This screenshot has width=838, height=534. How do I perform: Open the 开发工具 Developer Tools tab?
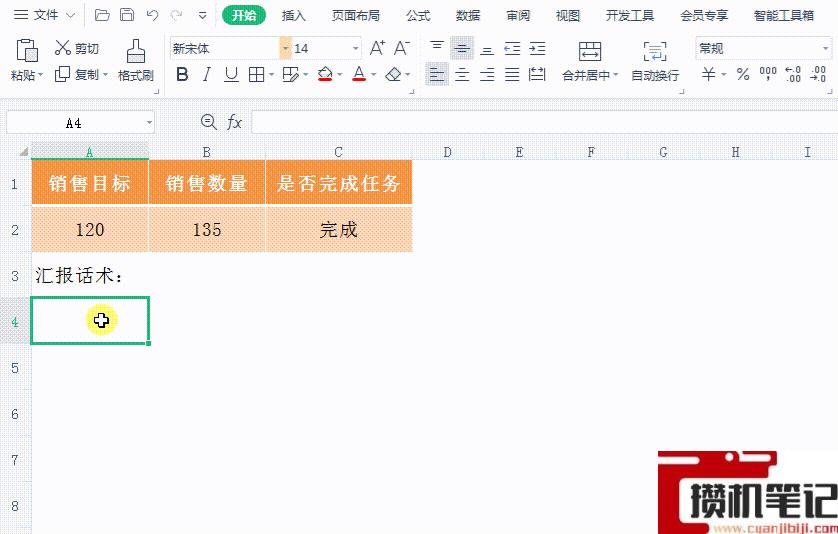point(630,16)
